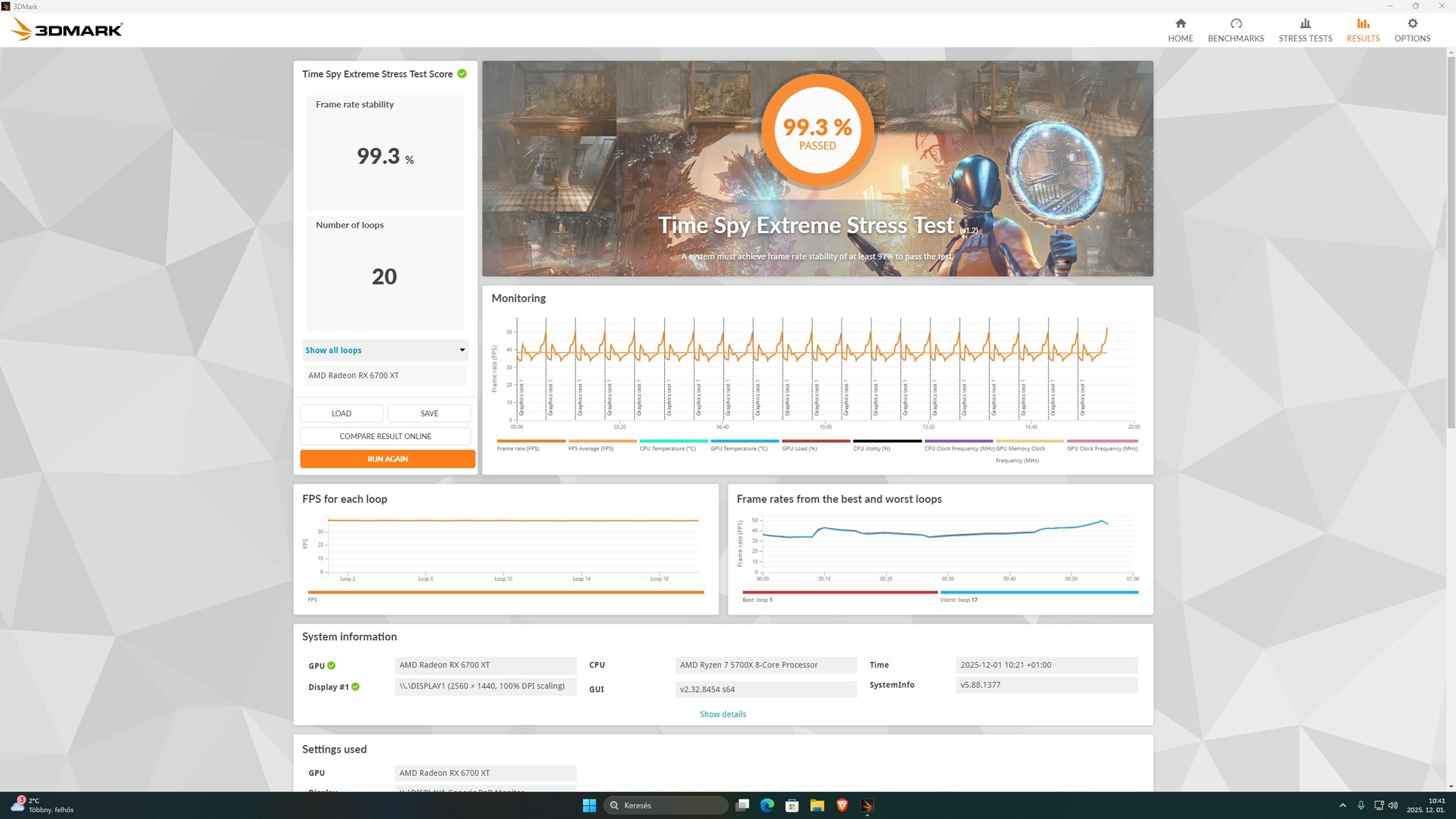Show hidden icons in system tray
Screen dimensions: 1456x819
pos(1342,805)
